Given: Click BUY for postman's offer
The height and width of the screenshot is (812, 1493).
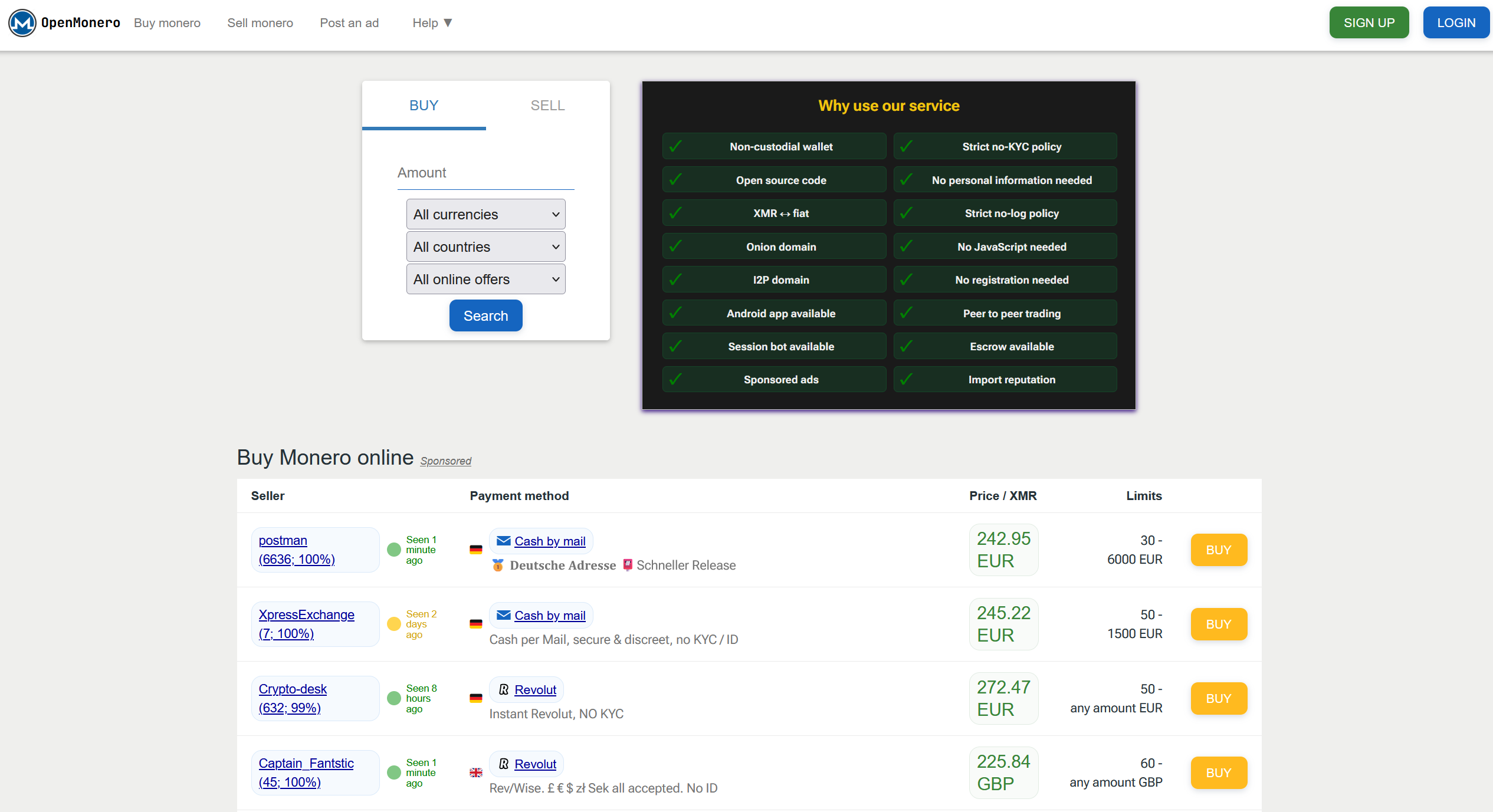Looking at the screenshot, I should tap(1219, 550).
